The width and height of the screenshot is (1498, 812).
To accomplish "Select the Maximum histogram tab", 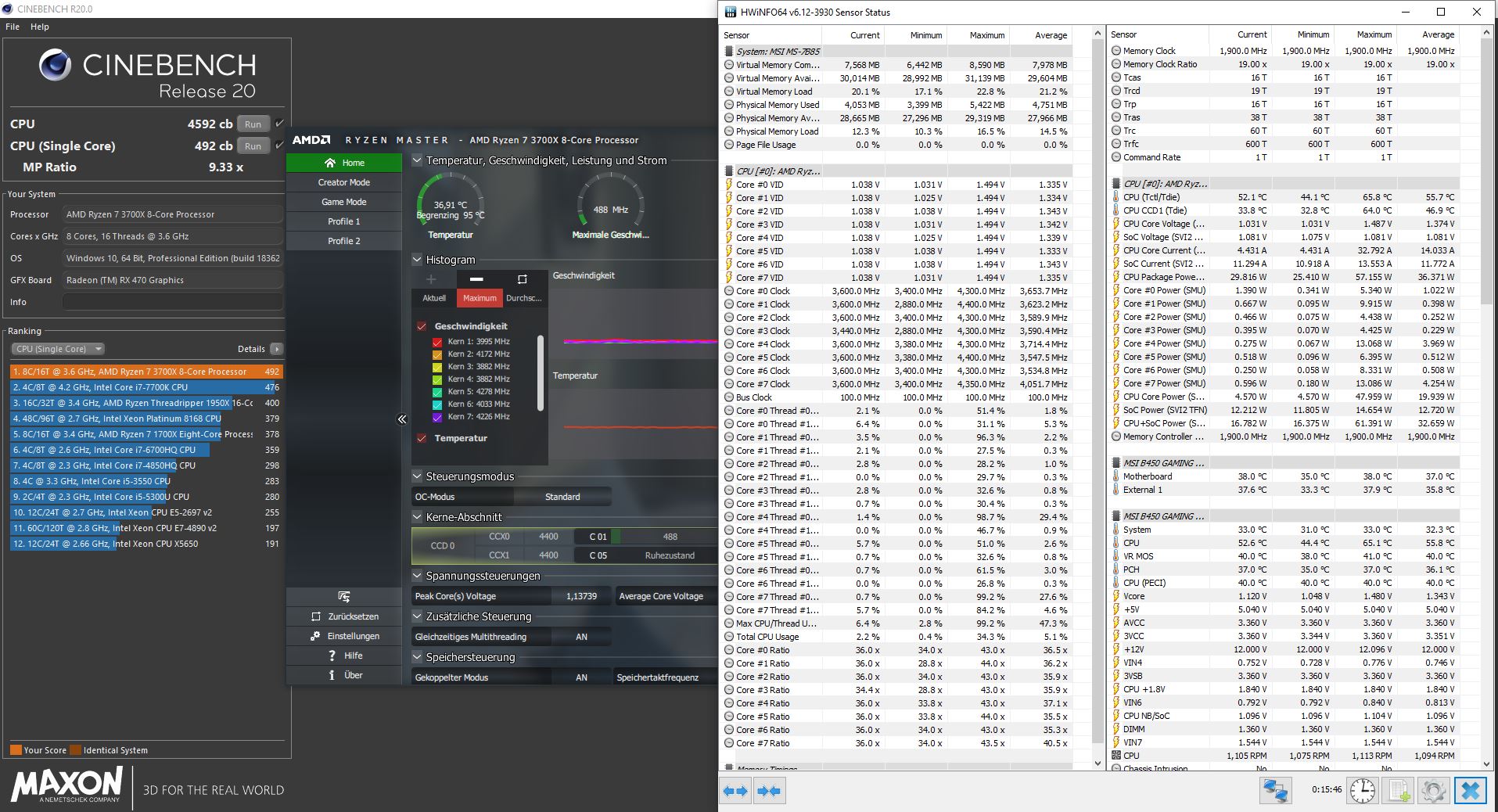I will coord(480,298).
